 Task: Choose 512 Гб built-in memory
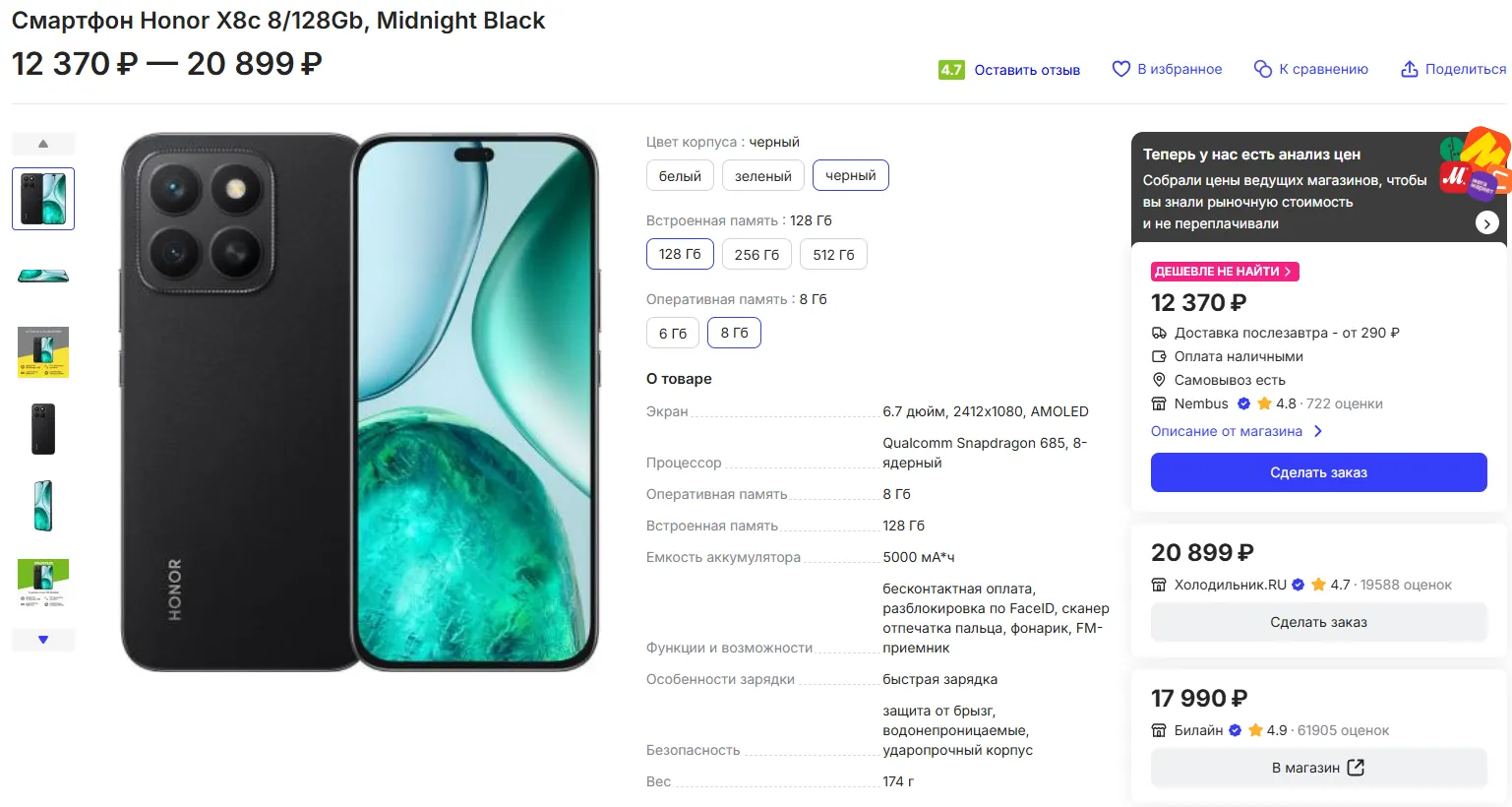point(833,255)
